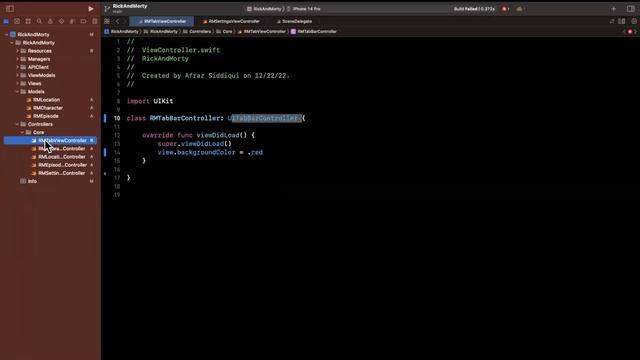Image resolution: width=640 pixels, height=360 pixels.
Task: Click the plus library button
Action: click(613, 9)
